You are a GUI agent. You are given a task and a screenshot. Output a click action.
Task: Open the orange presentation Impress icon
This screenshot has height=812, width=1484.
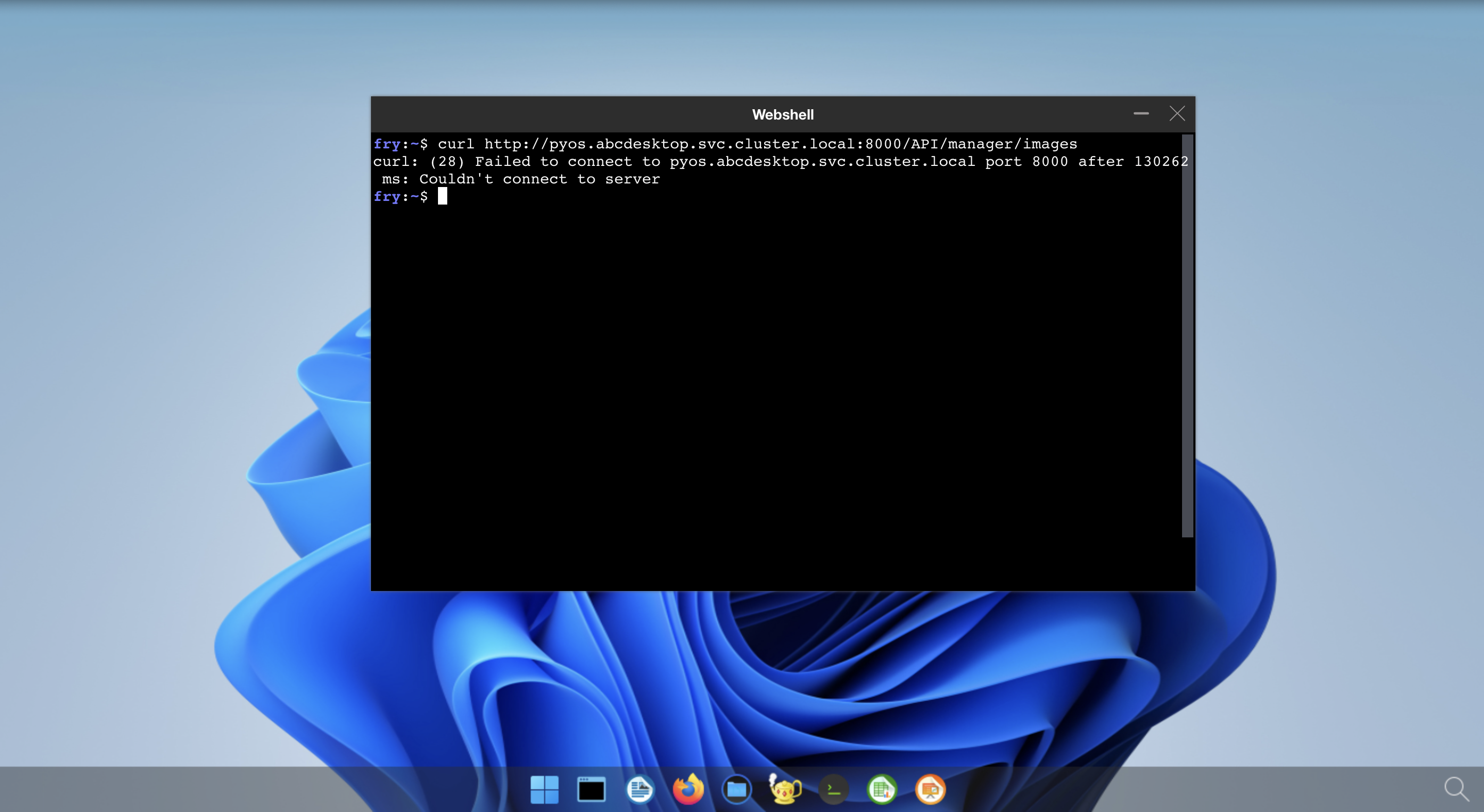(x=931, y=789)
